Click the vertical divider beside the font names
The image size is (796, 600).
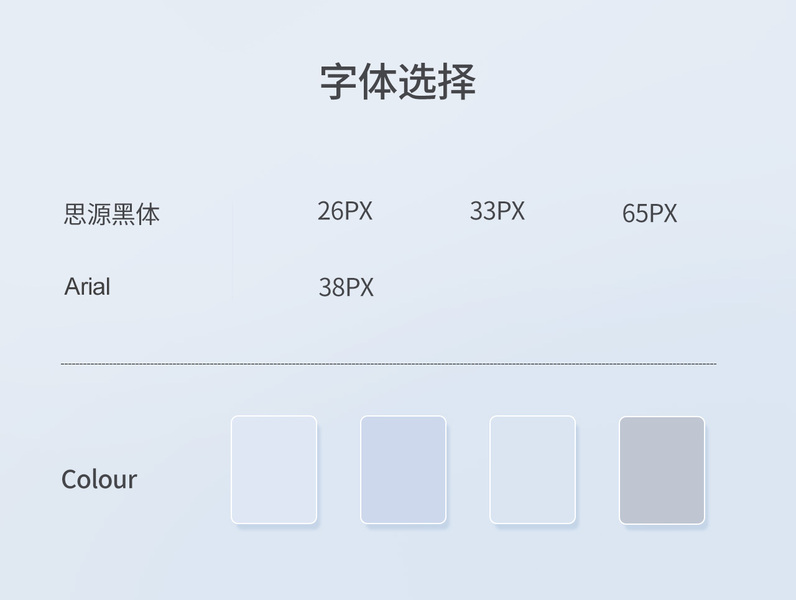tap(233, 248)
